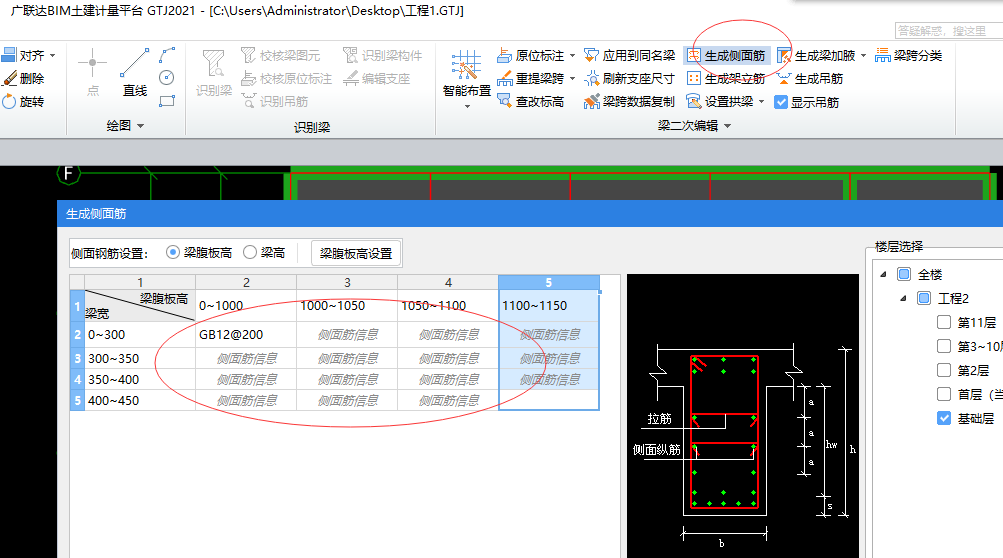
Task: Click the 重提梁跨 tool
Action: point(531,79)
